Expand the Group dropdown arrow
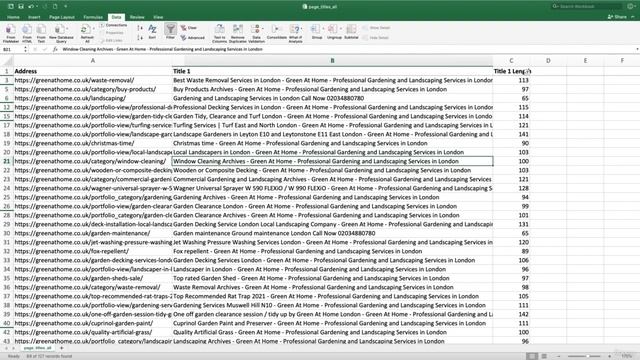Viewport: 640px width, 360px height. click(x=323, y=29)
